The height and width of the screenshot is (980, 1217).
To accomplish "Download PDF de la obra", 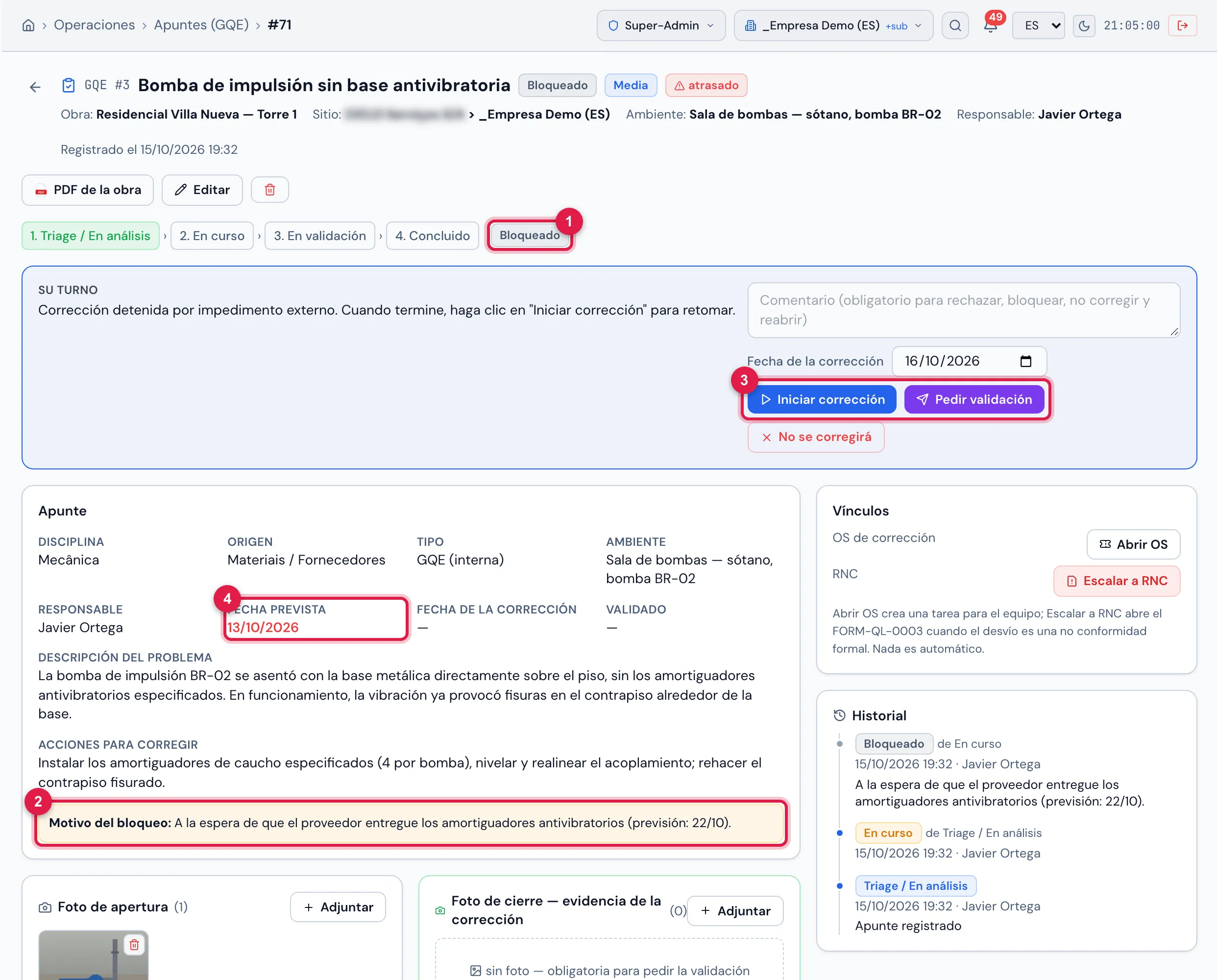I will click(x=88, y=190).
